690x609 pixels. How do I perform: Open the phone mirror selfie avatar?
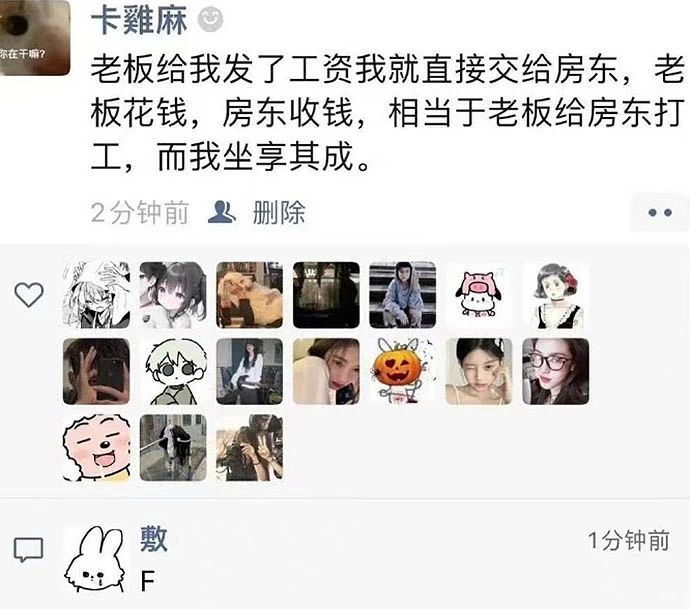pos(96,371)
